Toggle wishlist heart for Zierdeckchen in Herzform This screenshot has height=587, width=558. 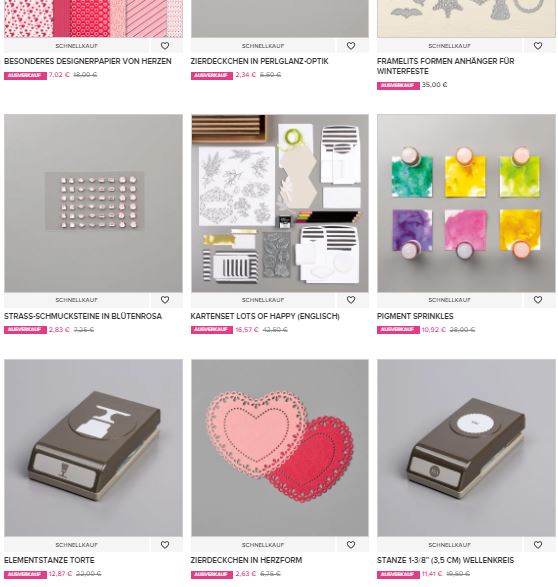[x=351, y=545]
